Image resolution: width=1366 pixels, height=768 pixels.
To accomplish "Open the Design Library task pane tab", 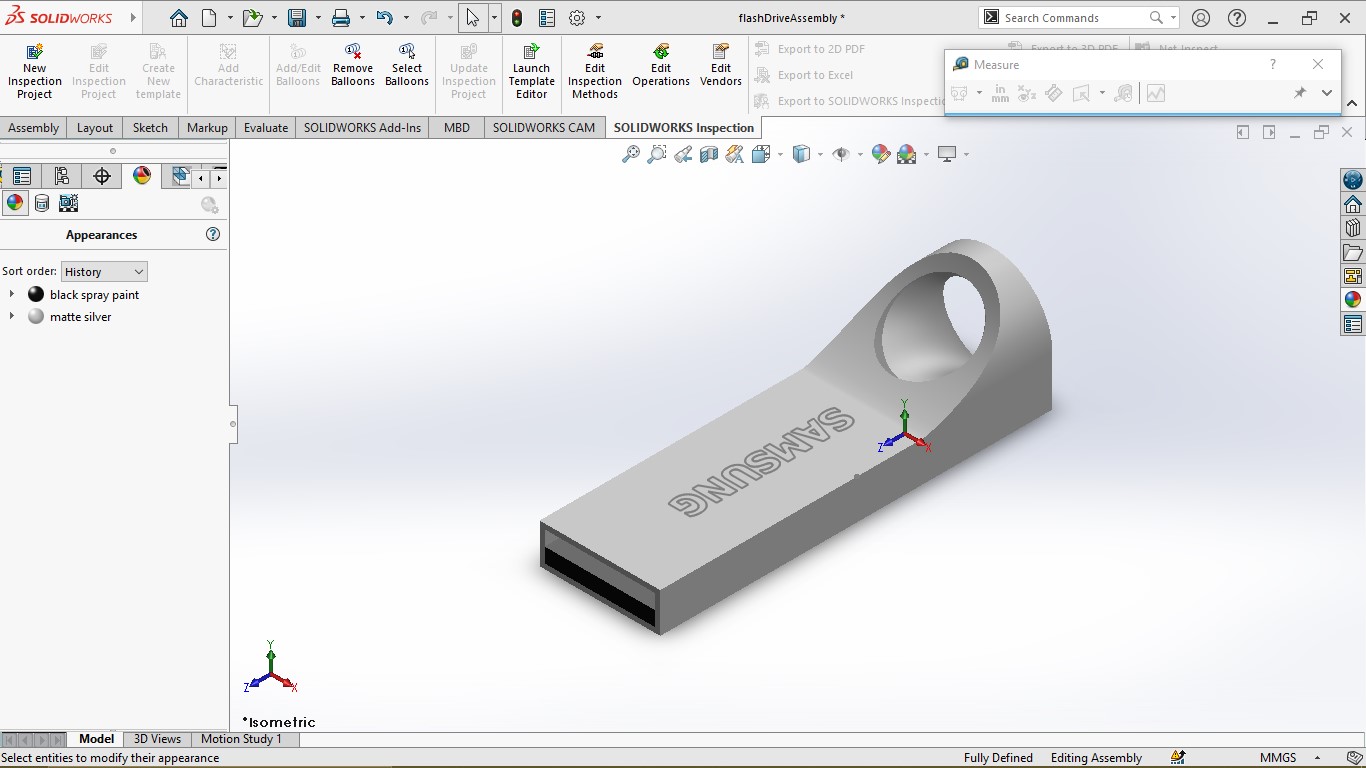I will pyautogui.click(x=1353, y=228).
